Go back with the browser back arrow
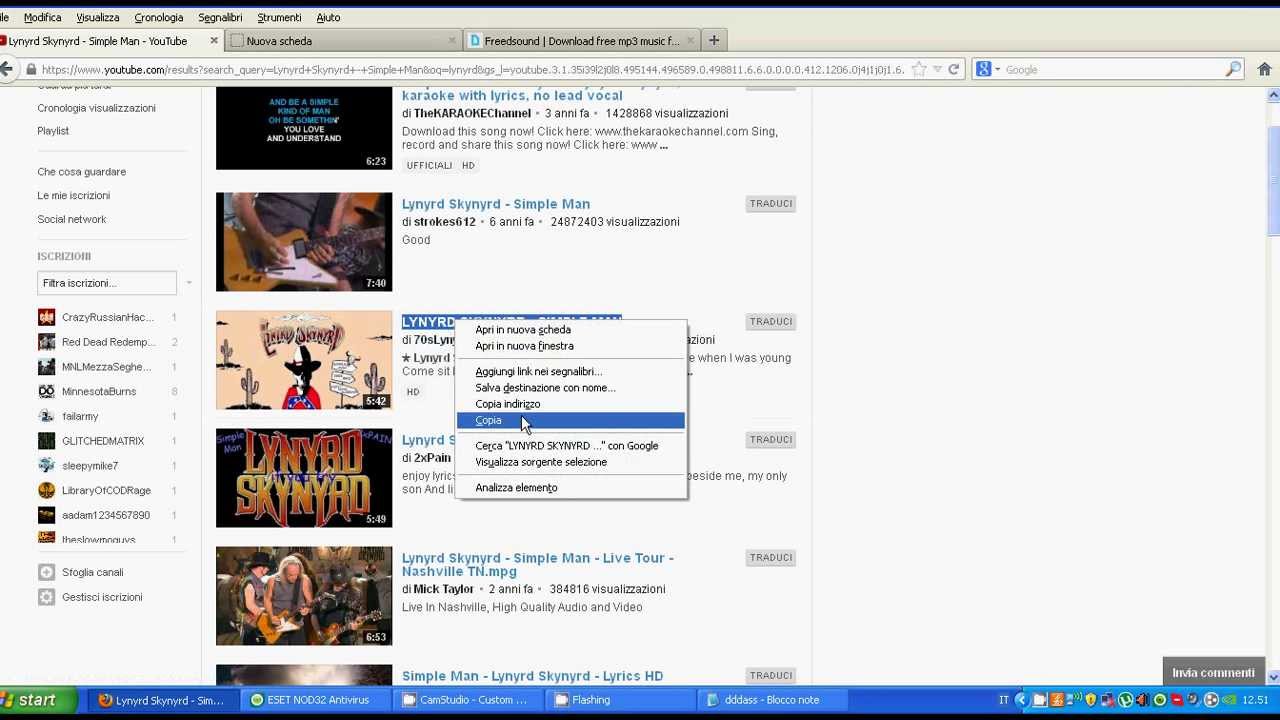Viewport: 1280px width, 720px height. tap(6, 69)
